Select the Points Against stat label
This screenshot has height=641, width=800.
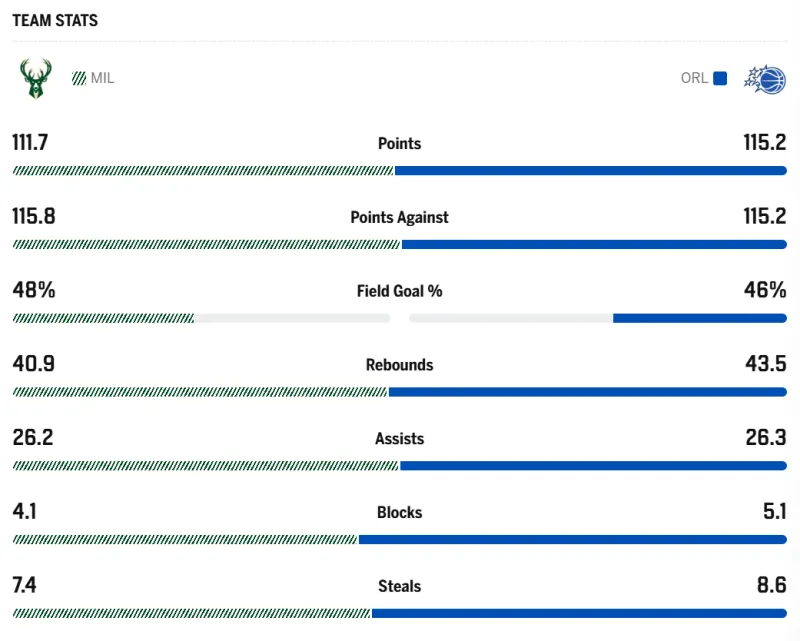coord(399,217)
